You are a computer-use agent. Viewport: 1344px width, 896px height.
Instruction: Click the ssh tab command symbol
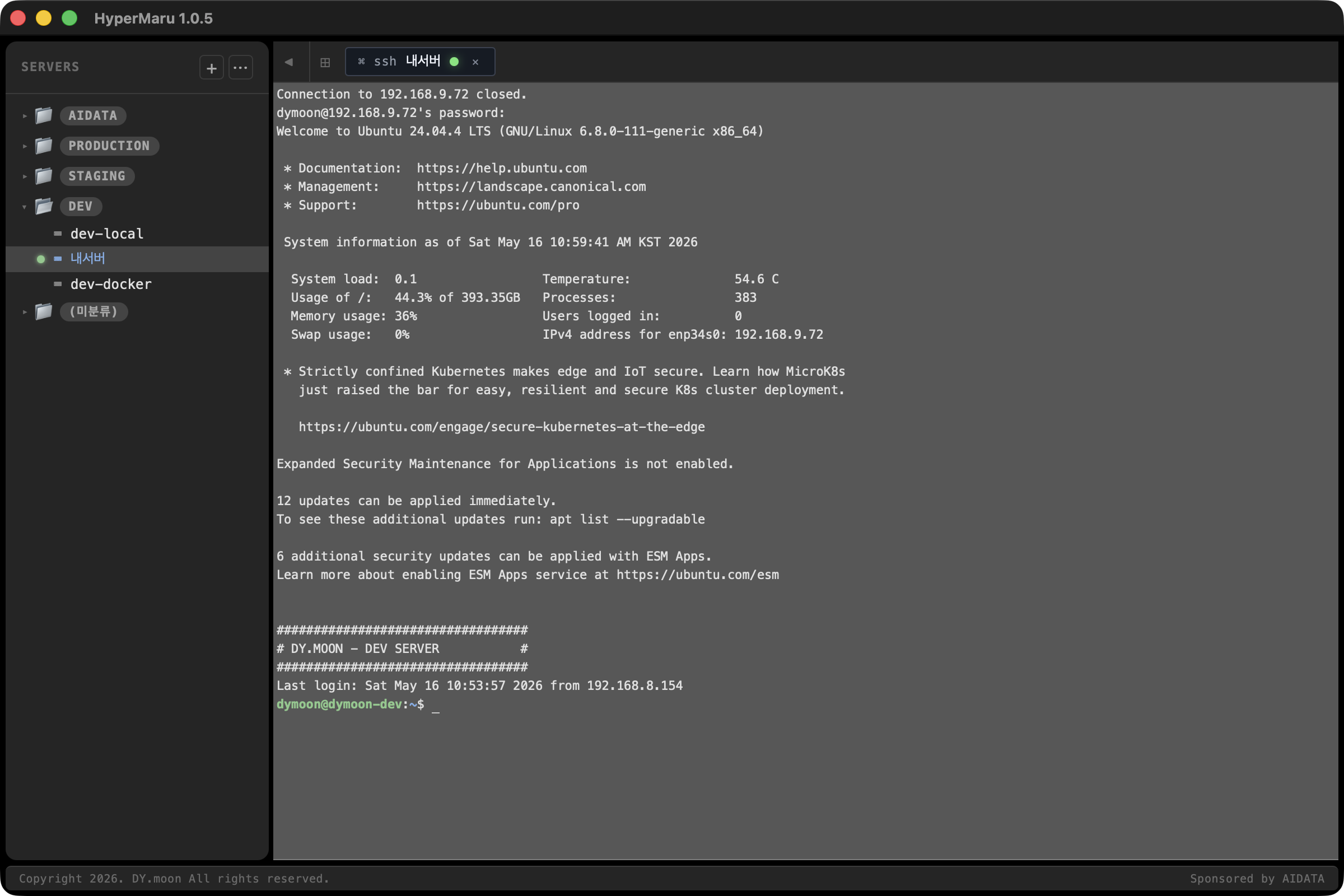pos(361,62)
